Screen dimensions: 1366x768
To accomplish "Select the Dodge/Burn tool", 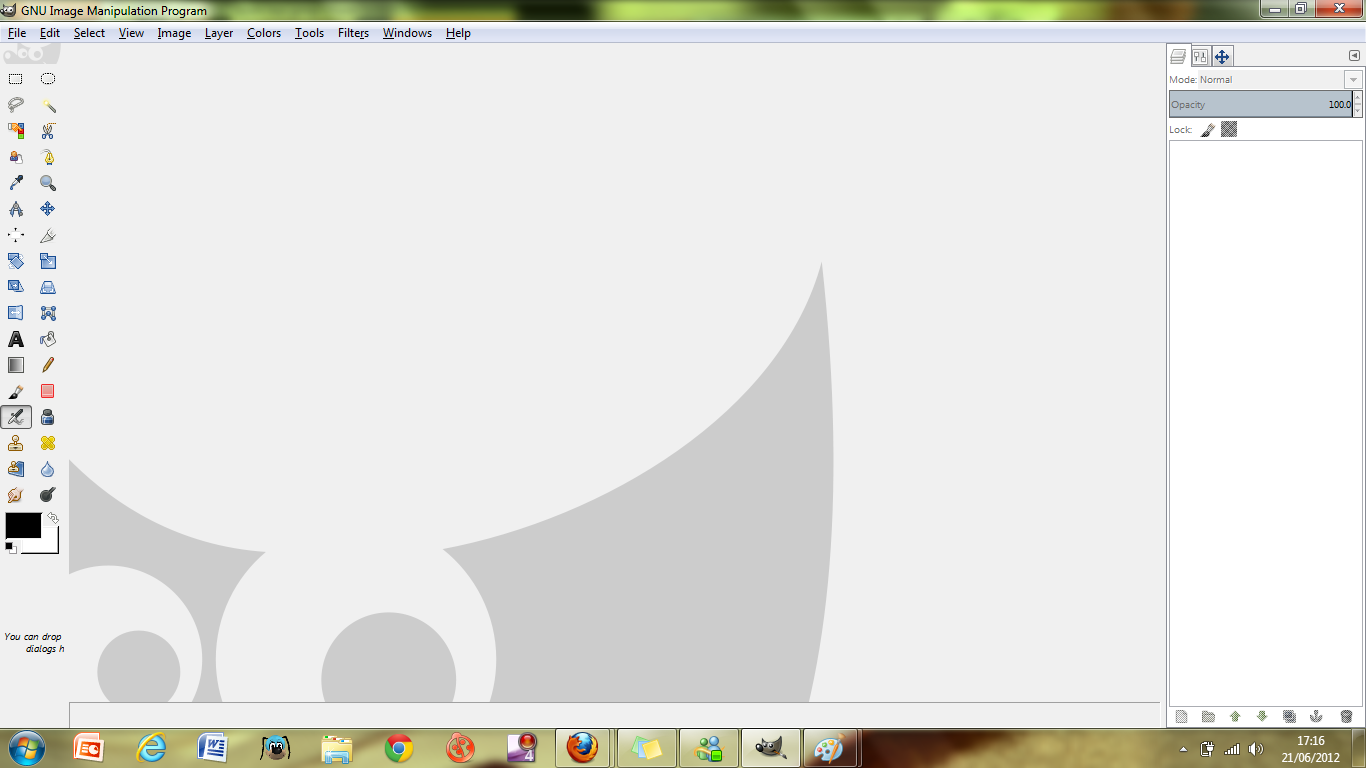I will [48, 495].
